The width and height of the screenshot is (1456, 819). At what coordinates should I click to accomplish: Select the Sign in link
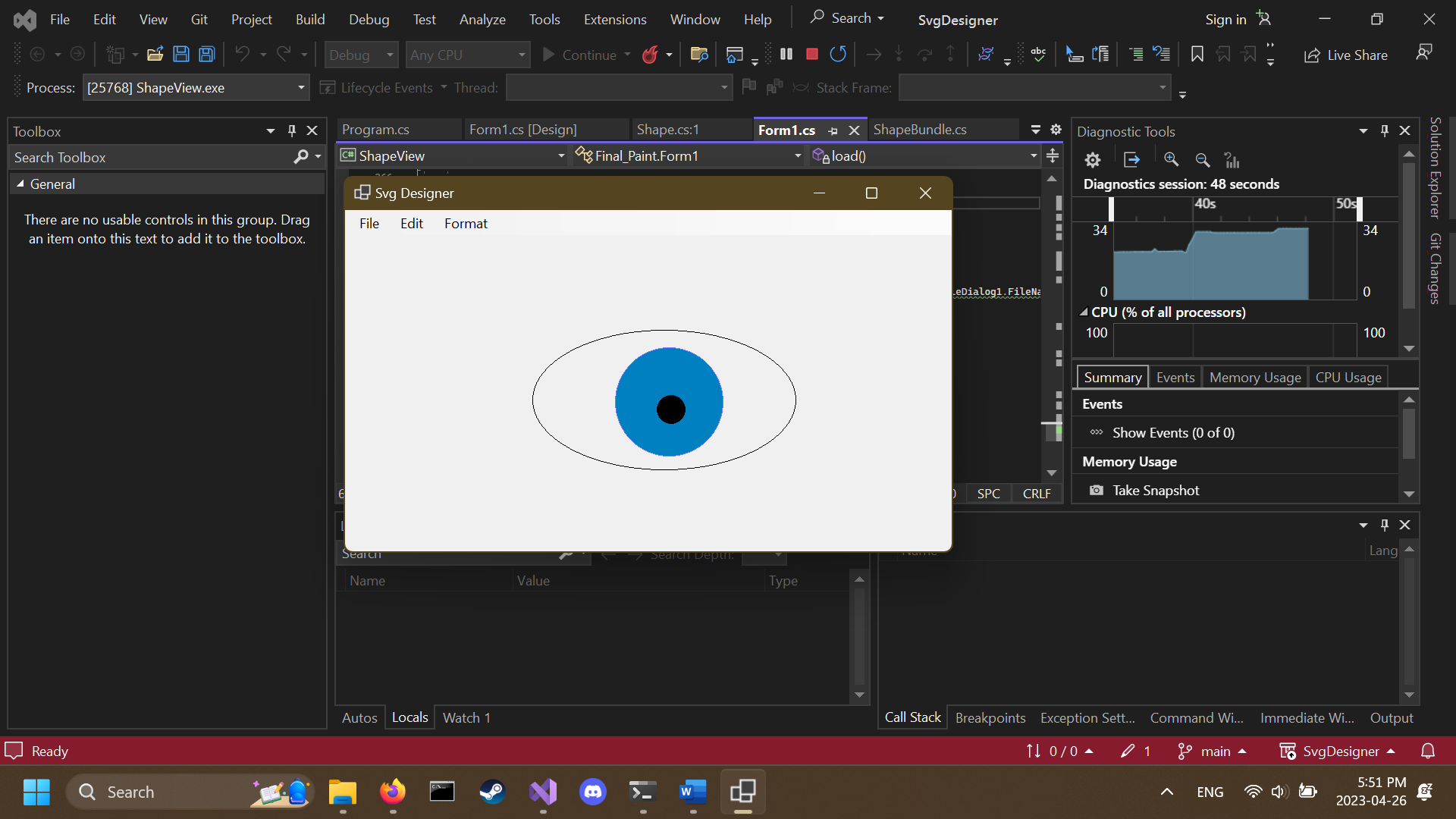point(1225,18)
